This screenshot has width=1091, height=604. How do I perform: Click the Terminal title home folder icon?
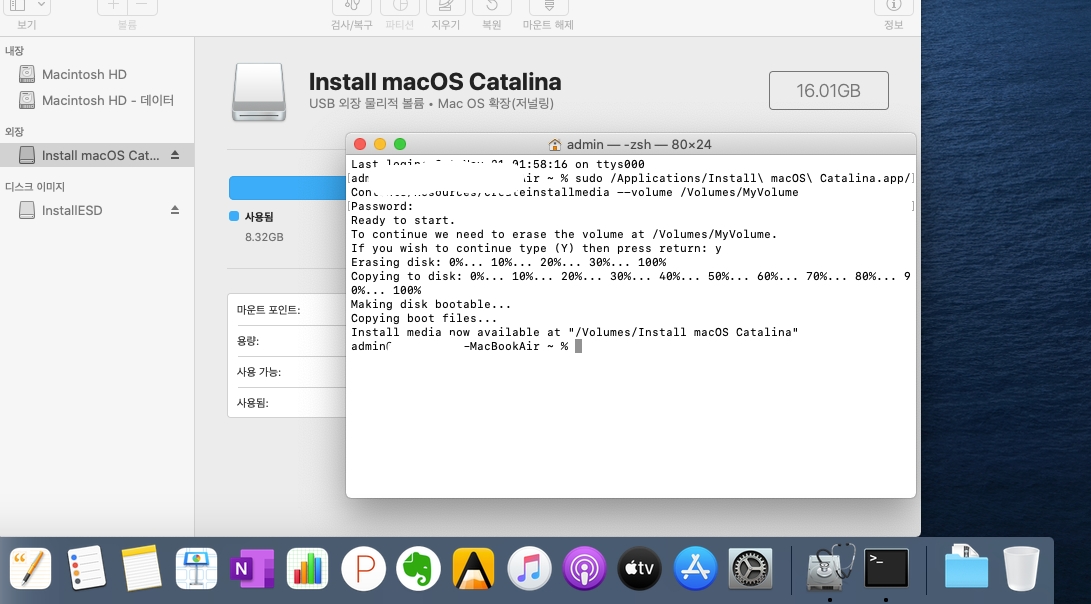(x=555, y=145)
